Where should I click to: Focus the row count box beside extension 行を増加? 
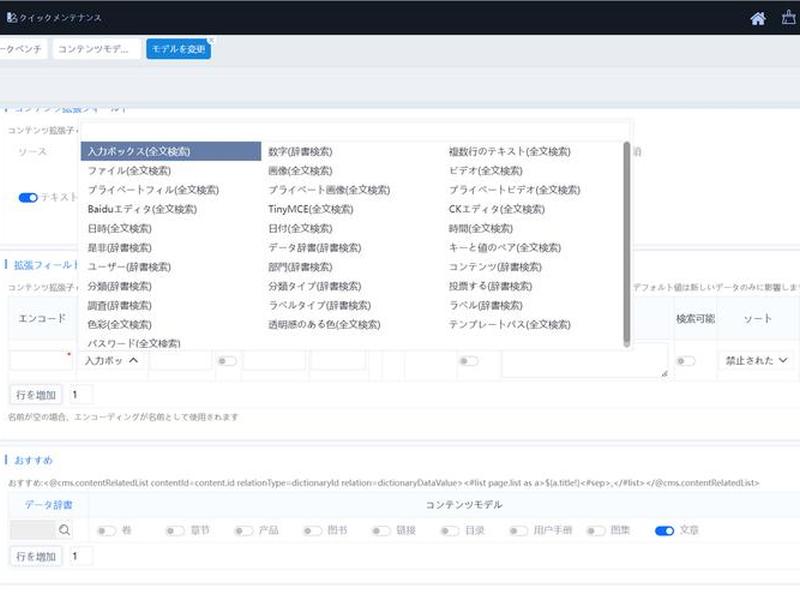(81, 395)
